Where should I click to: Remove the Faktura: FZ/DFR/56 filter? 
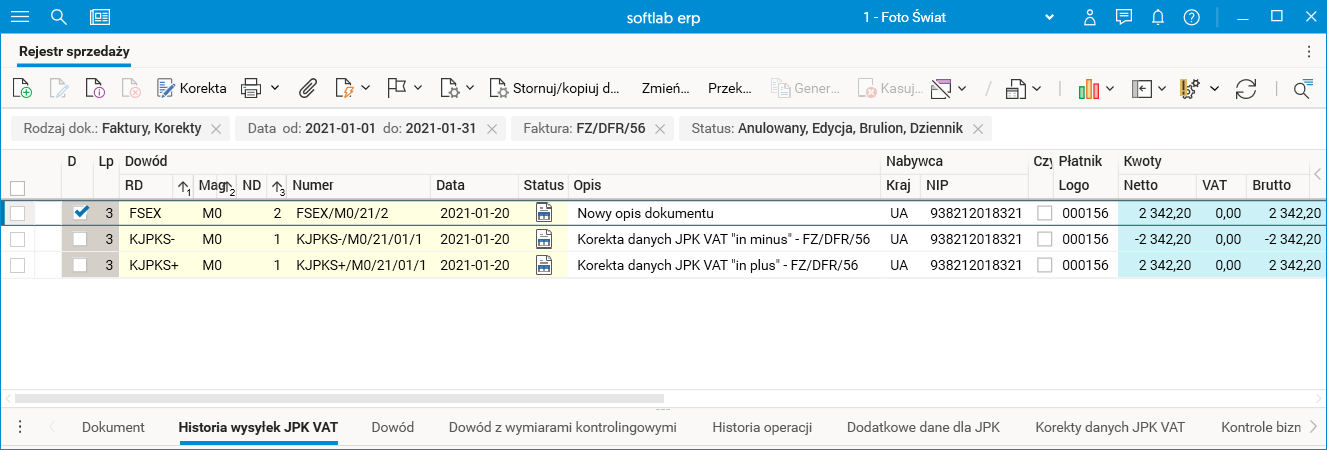point(659,129)
